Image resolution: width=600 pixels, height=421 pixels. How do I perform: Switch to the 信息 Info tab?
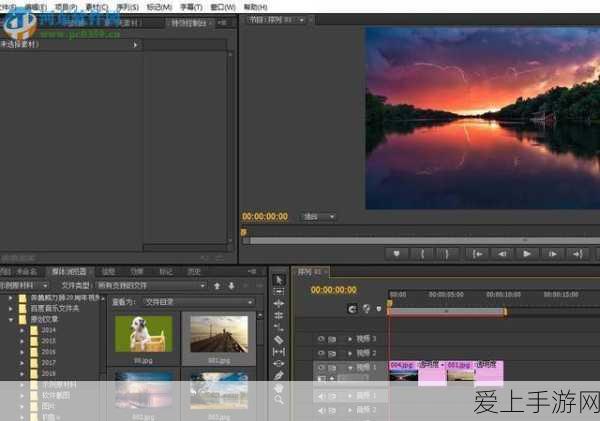[x=108, y=272]
